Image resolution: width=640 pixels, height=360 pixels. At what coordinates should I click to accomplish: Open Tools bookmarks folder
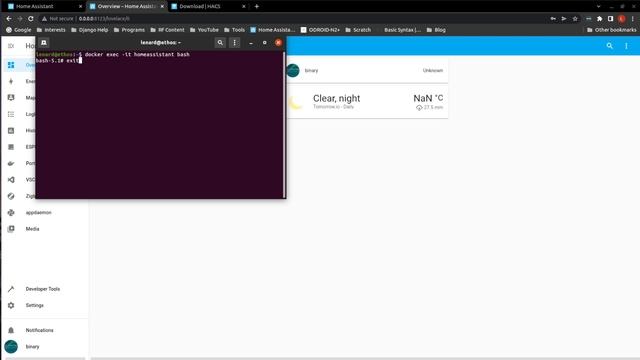coord(234,30)
